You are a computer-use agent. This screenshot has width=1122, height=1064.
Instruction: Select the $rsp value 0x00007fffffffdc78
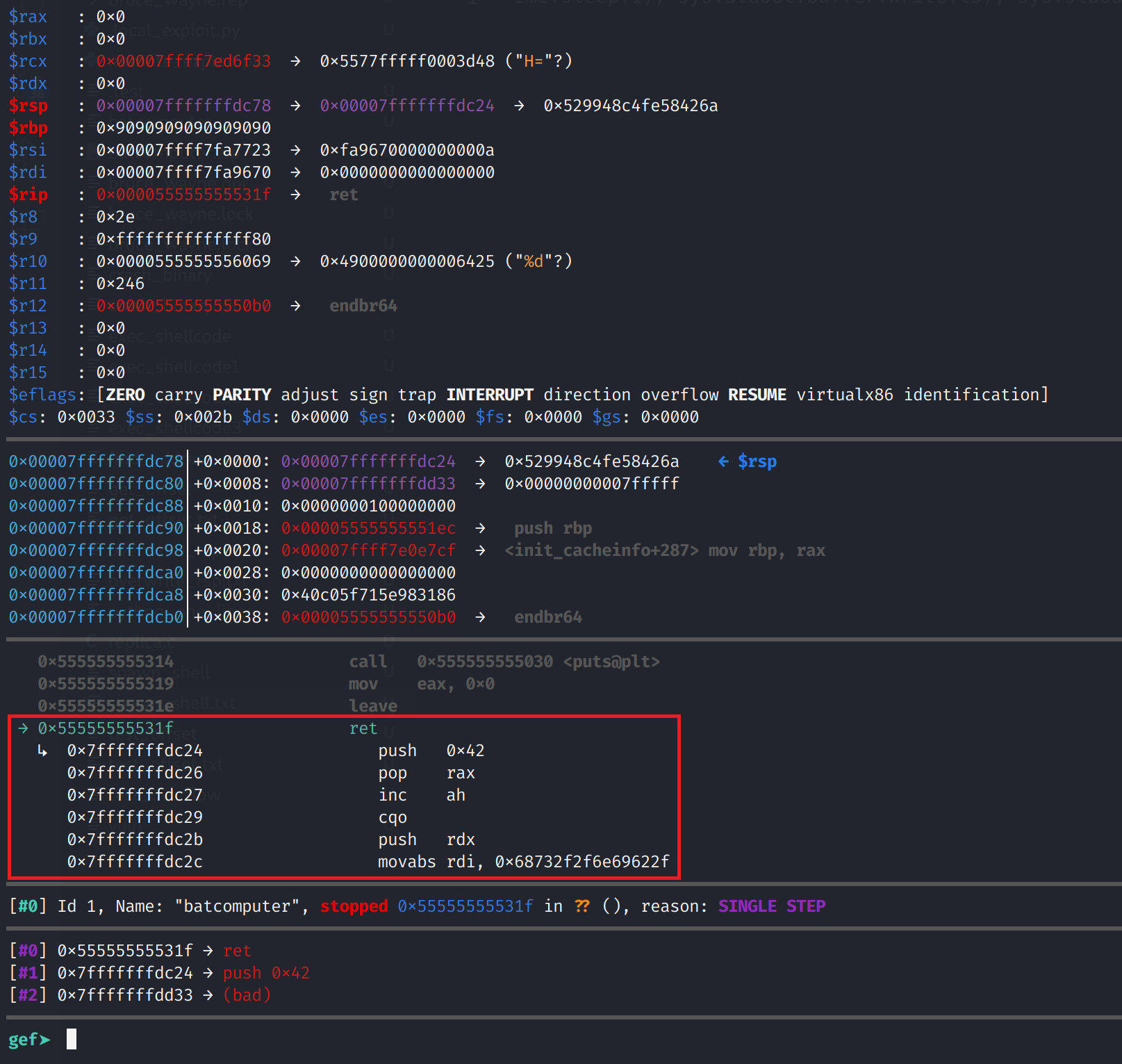tap(183, 106)
